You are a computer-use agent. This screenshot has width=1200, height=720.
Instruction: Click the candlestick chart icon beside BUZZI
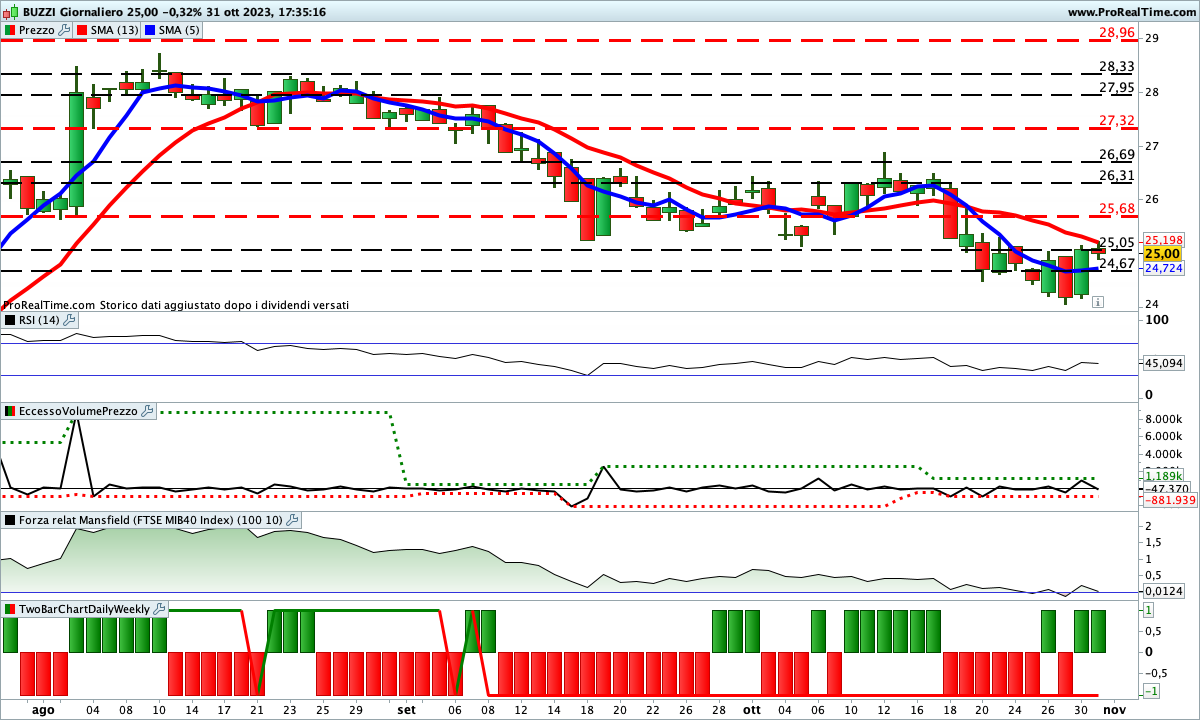click(11, 12)
